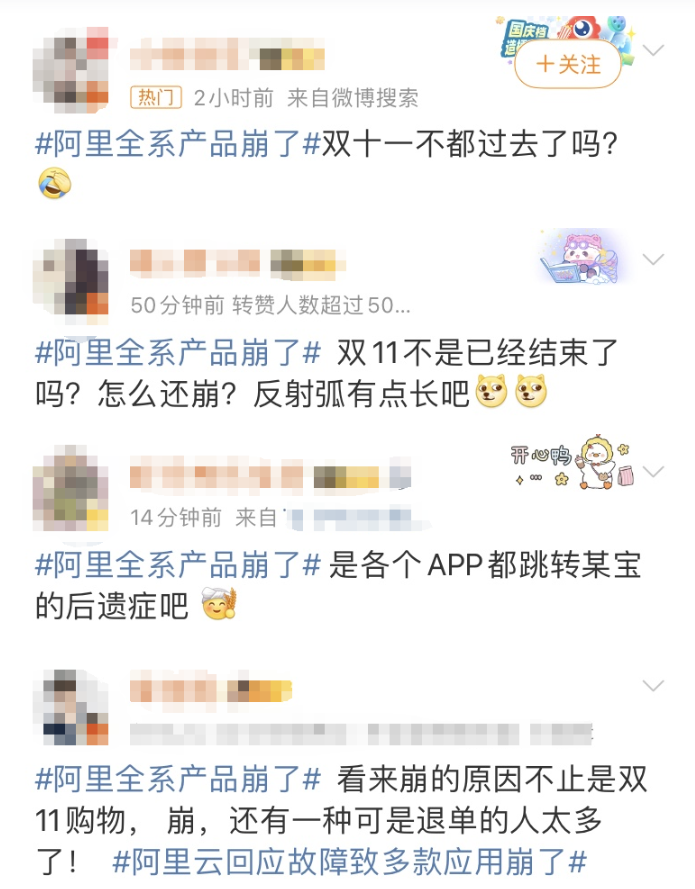Open first post's chevron menu
695x889 pixels.
654,50
